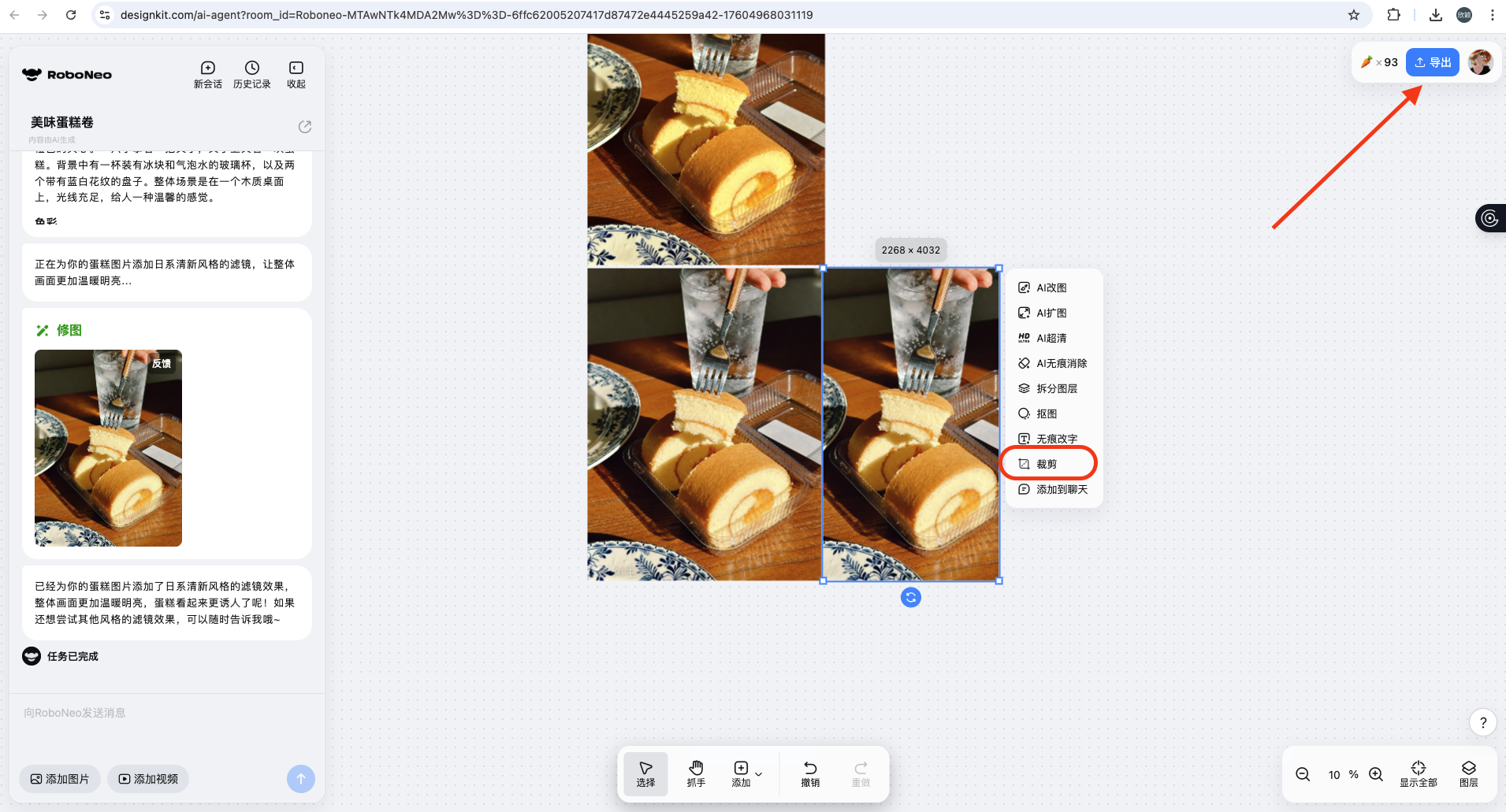1506x812 pixels.
Task: Select the hand (抓手) tool
Action: pos(696,773)
